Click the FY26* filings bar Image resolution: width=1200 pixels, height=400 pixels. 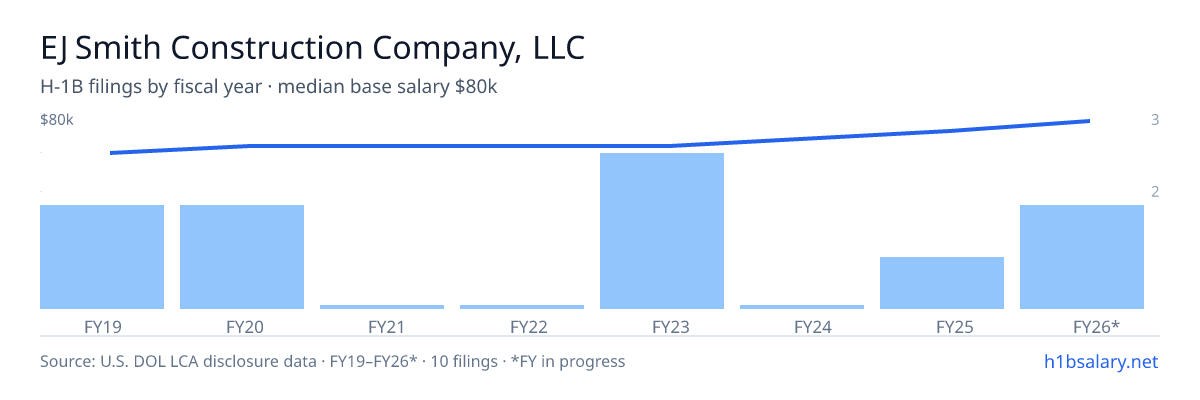tap(1082, 257)
